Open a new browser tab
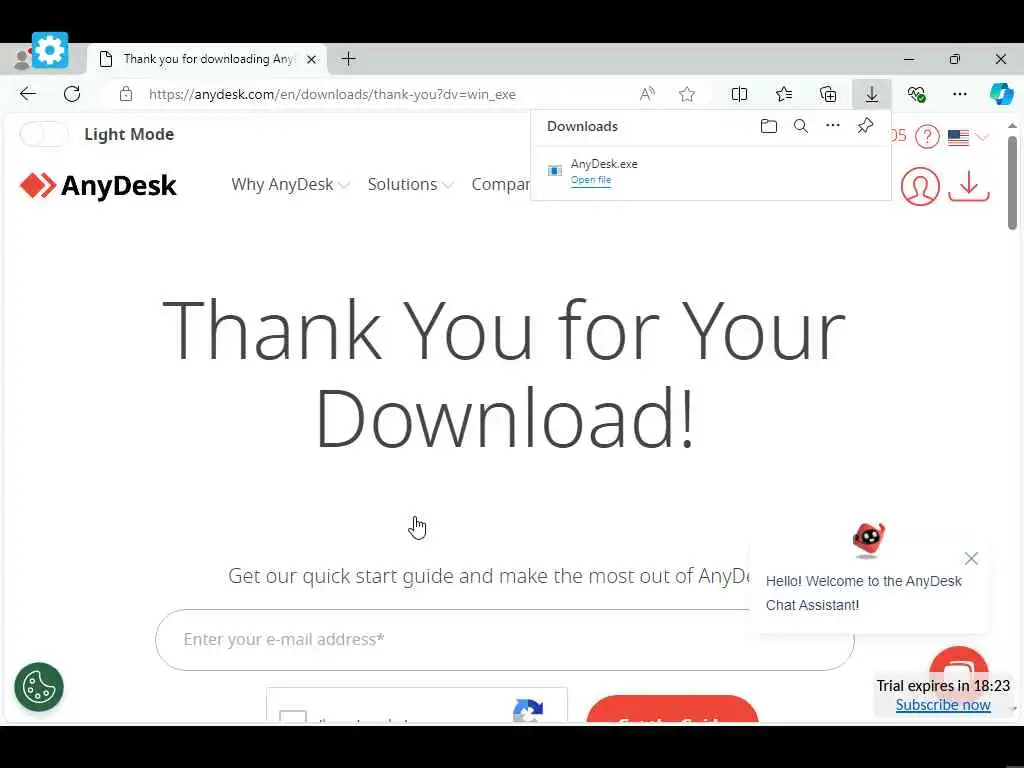Image resolution: width=1024 pixels, height=768 pixels. click(x=349, y=59)
